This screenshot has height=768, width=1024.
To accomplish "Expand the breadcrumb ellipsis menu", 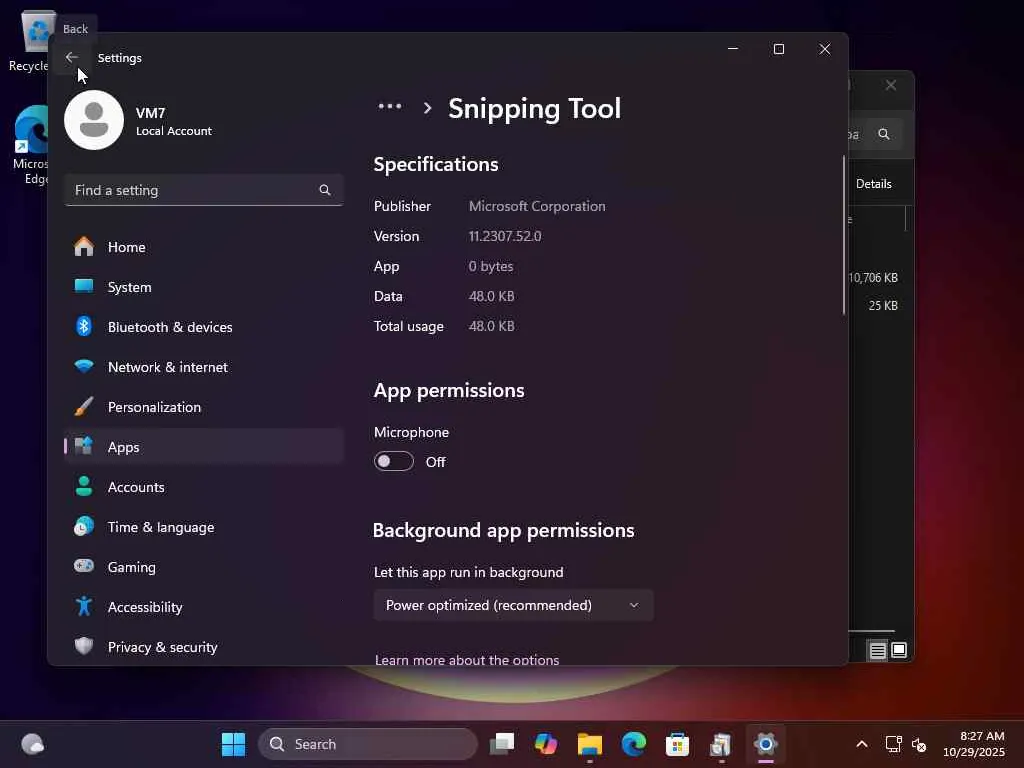I will (390, 106).
